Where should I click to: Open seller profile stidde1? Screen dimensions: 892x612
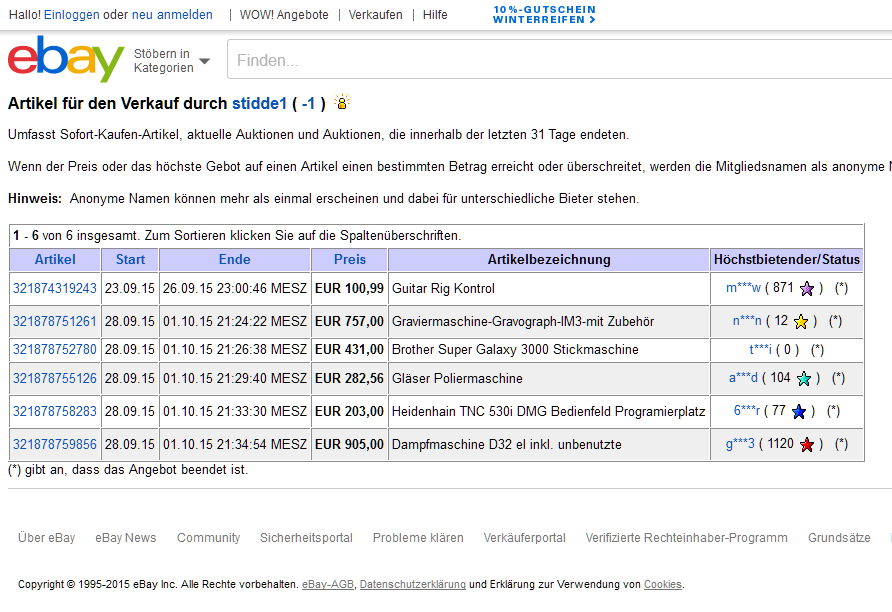click(x=259, y=103)
